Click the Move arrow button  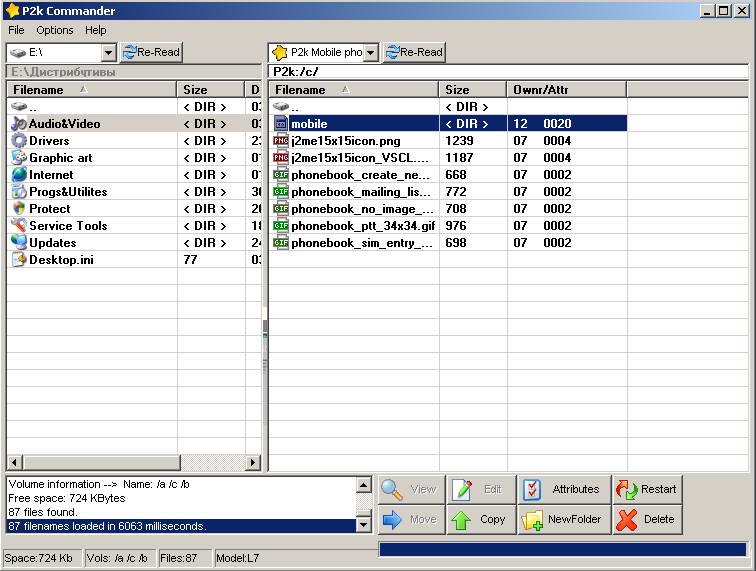coord(411,519)
